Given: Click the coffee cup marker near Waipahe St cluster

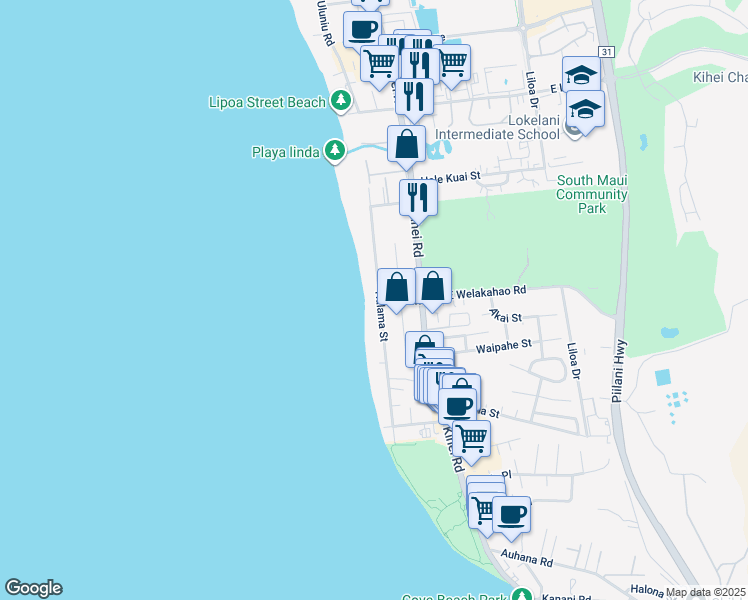Looking at the screenshot, I should 457,406.
